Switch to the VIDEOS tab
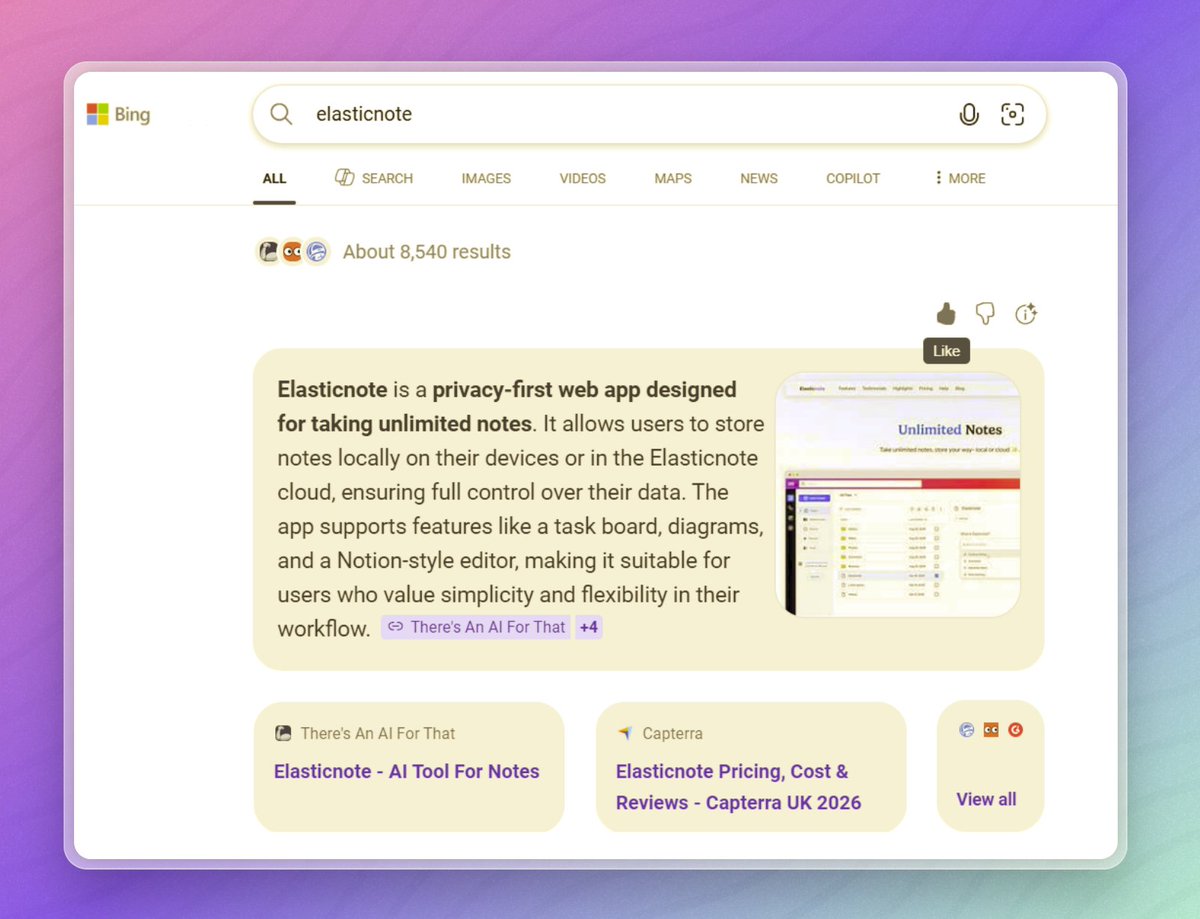This screenshot has width=1200, height=919. (583, 178)
